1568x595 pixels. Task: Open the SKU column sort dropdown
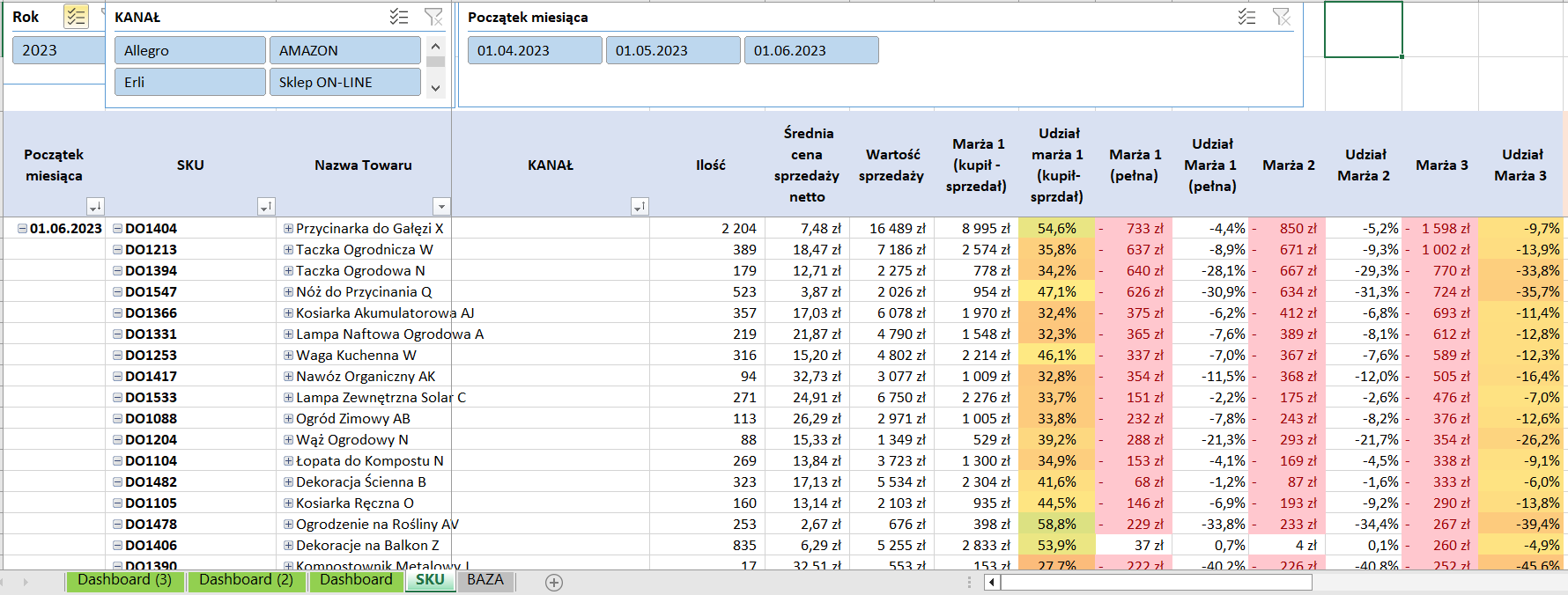pyautogui.click(x=265, y=207)
